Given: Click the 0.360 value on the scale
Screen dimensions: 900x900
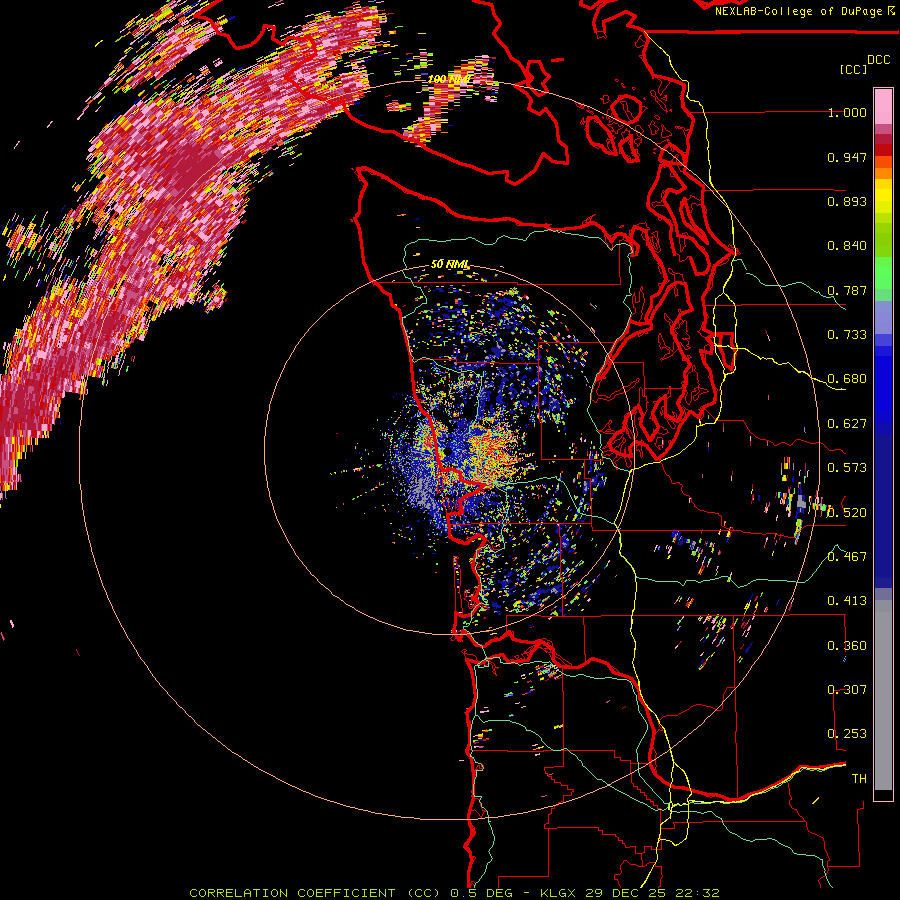Looking at the screenshot, I should [847, 645].
